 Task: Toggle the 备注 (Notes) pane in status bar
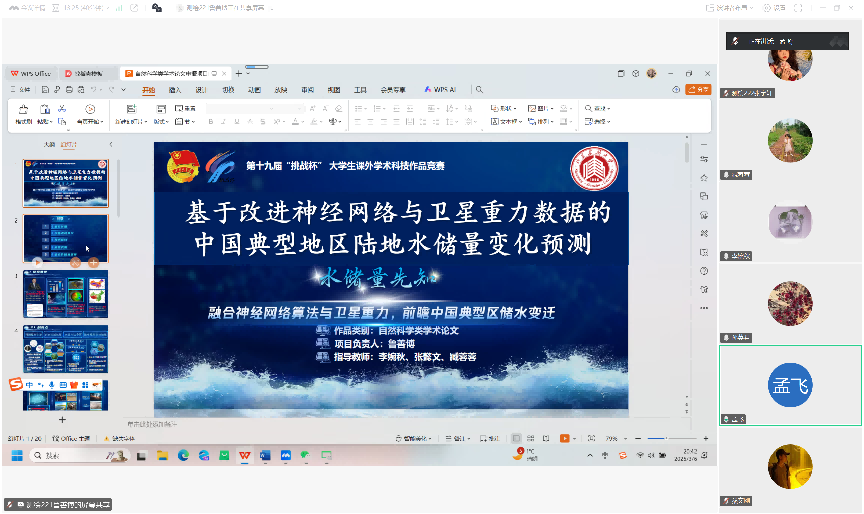(x=458, y=439)
